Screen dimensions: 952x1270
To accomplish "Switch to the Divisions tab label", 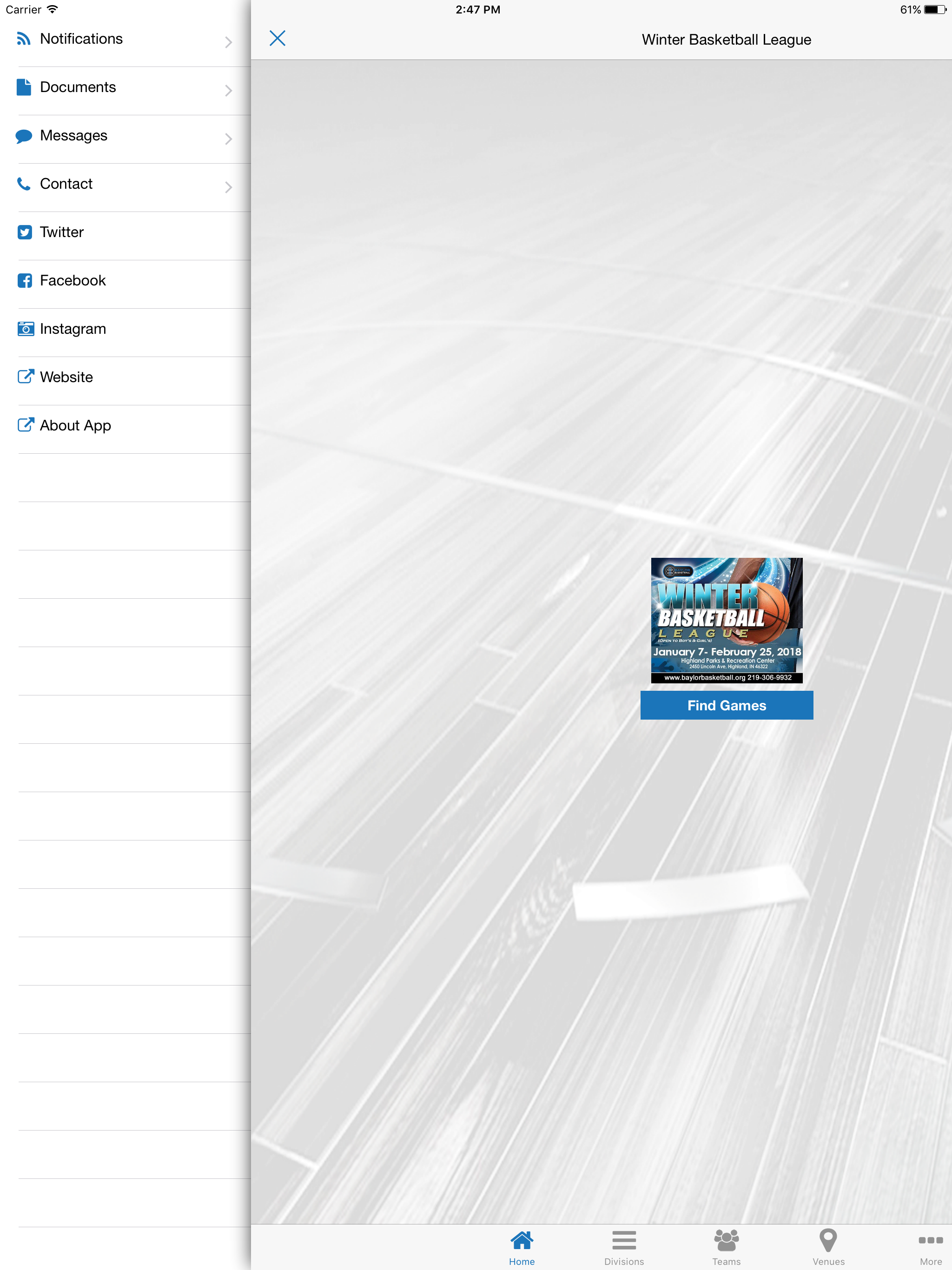I will tap(623, 1261).
